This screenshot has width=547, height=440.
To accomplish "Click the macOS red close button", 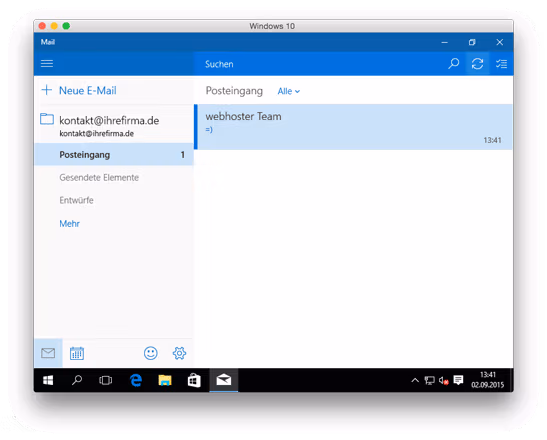I will coord(42,26).
